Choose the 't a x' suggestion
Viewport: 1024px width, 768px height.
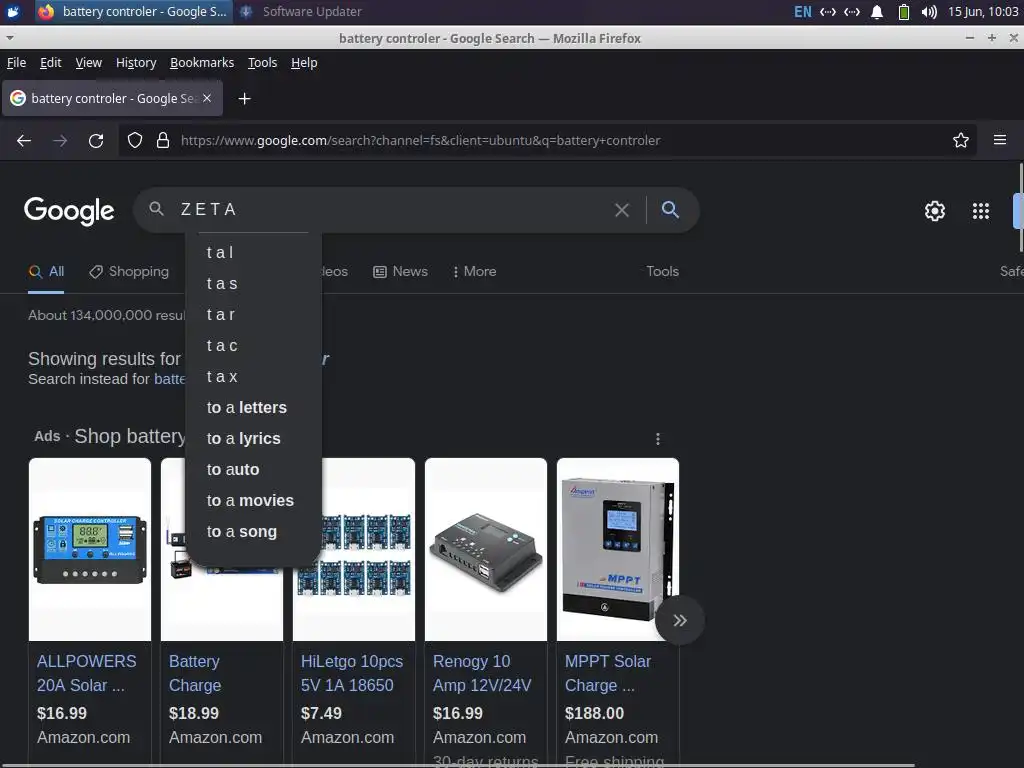[253, 377]
